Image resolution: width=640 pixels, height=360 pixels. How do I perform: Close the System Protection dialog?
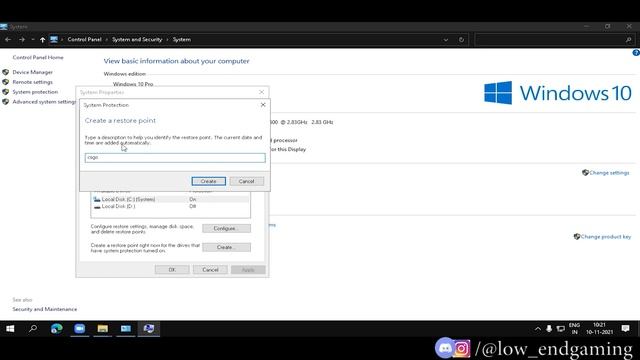pyautogui.click(x=263, y=105)
